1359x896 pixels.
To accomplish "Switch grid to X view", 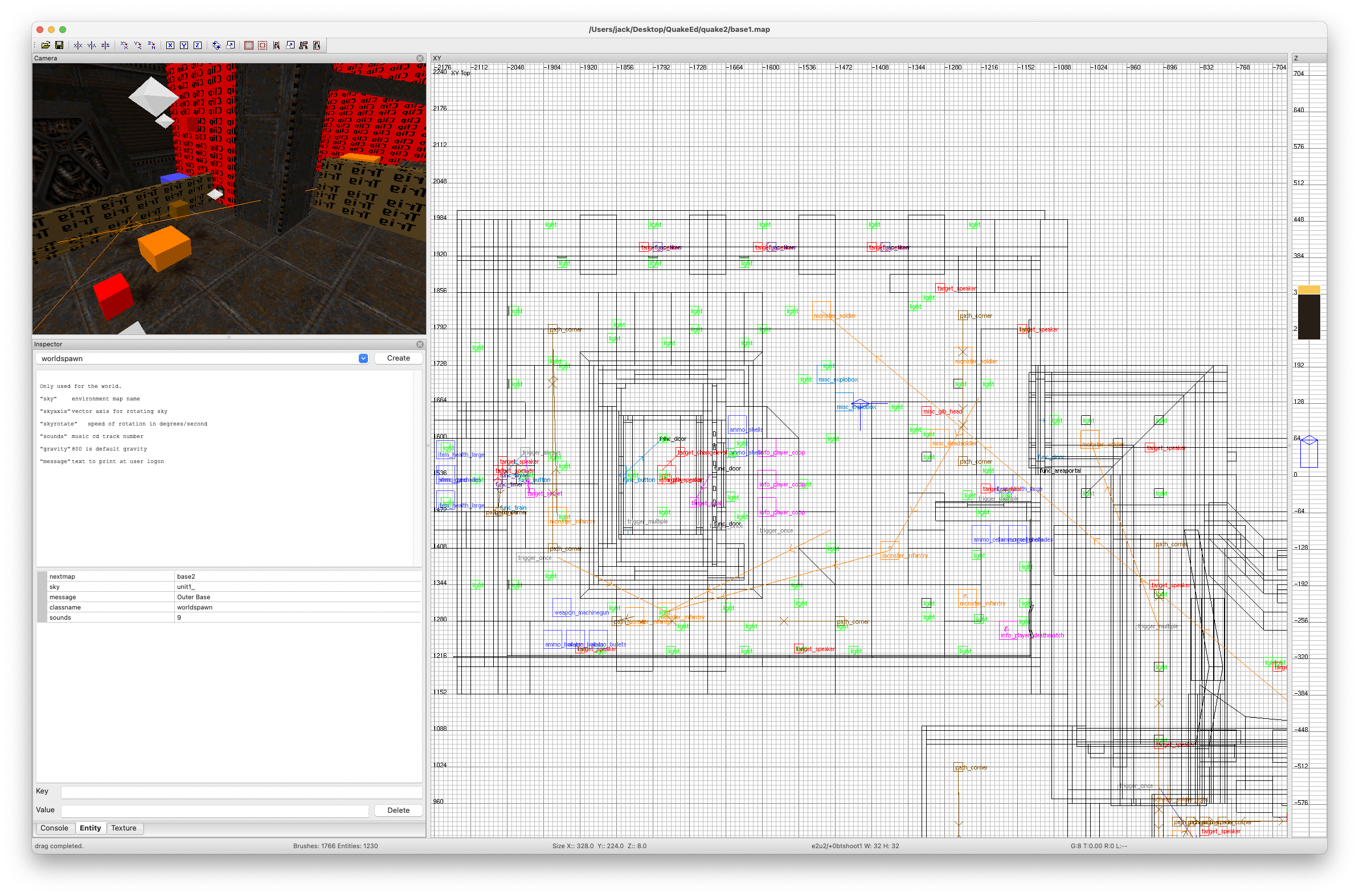I will coord(170,45).
